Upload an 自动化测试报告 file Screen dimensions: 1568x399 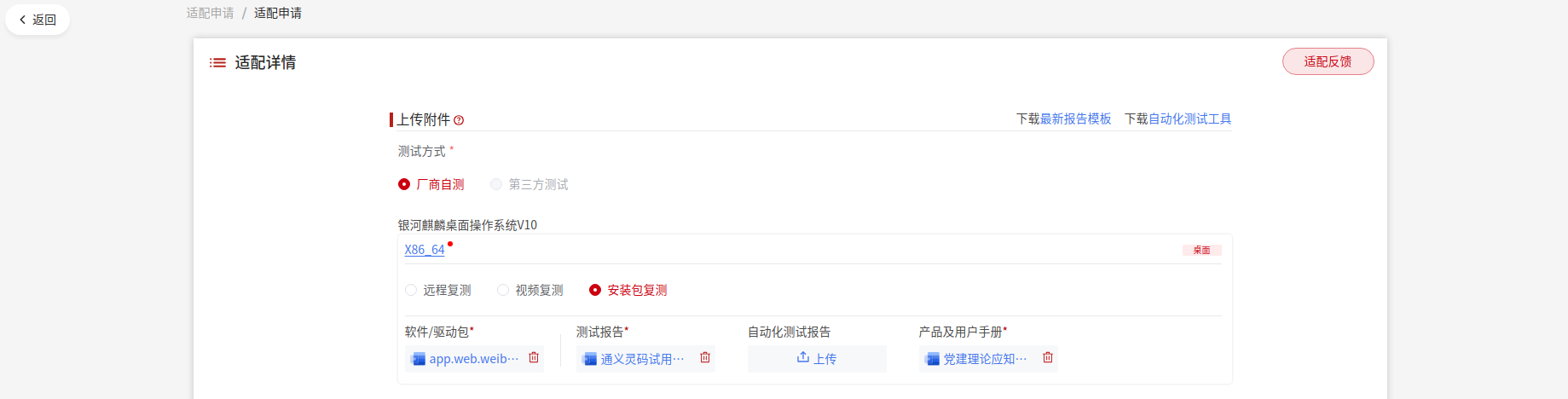tap(817, 358)
